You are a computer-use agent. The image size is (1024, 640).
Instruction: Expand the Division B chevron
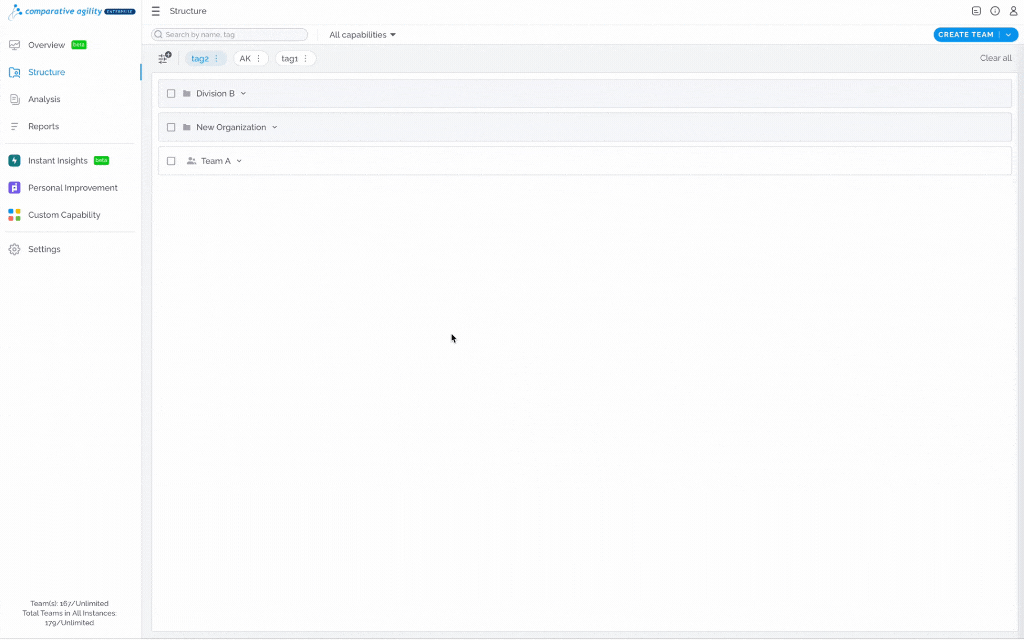point(244,93)
